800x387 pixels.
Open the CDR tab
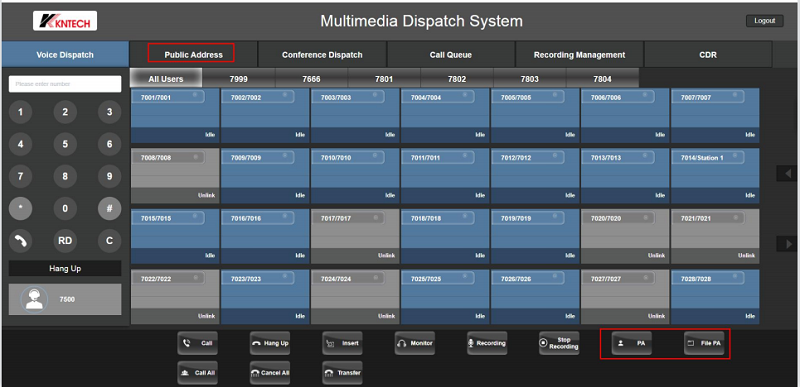708,55
